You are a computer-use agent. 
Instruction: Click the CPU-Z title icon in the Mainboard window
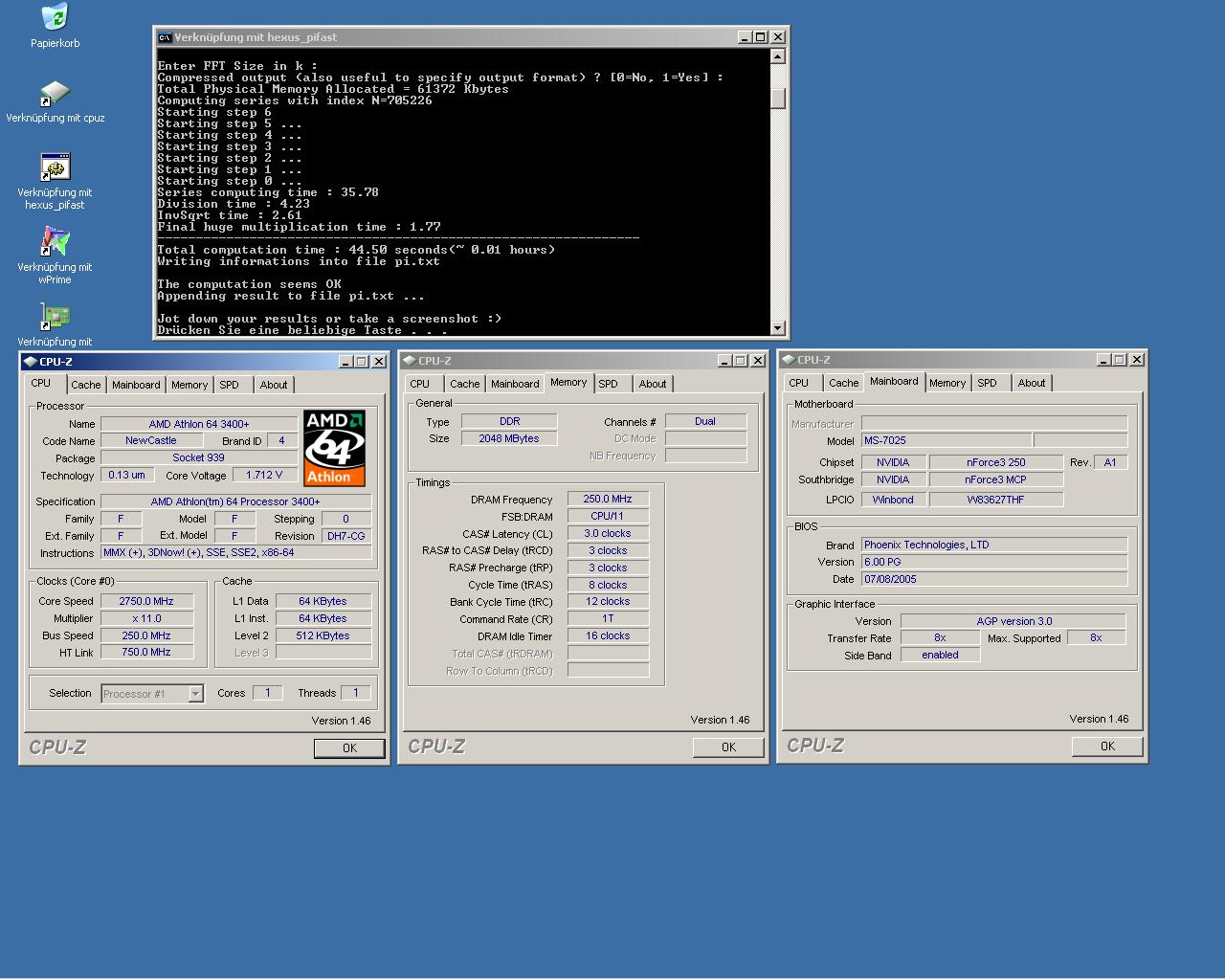[x=788, y=360]
